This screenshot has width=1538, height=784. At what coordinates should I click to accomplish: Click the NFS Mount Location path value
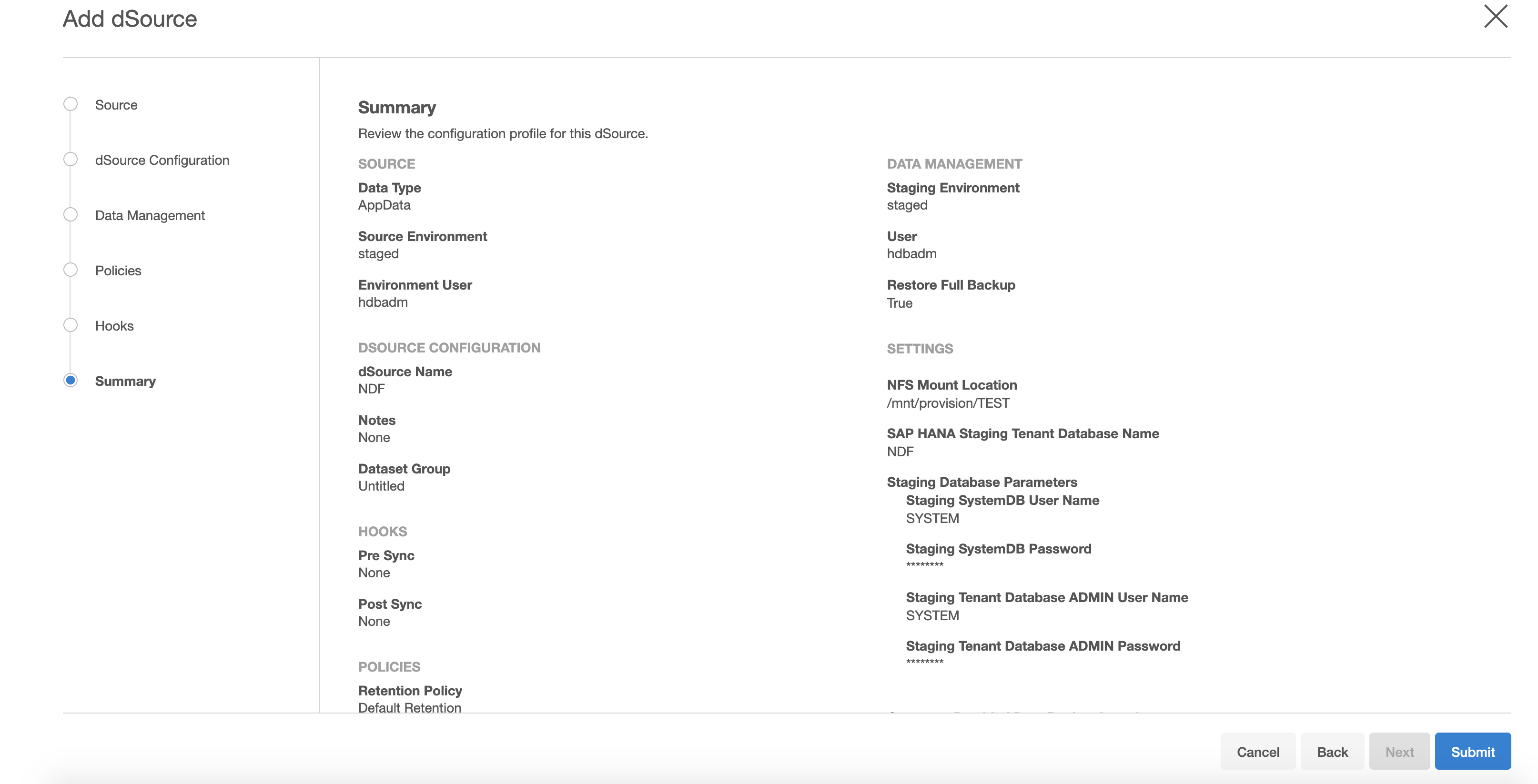(948, 403)
